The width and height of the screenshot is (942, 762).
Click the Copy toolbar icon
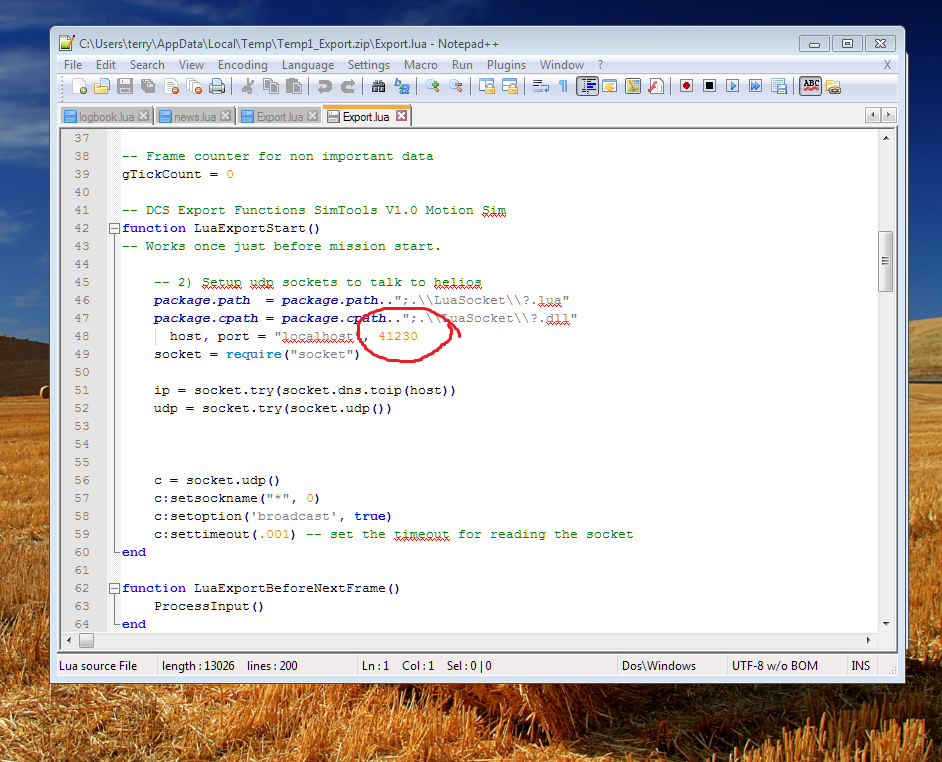click(271, 87)
